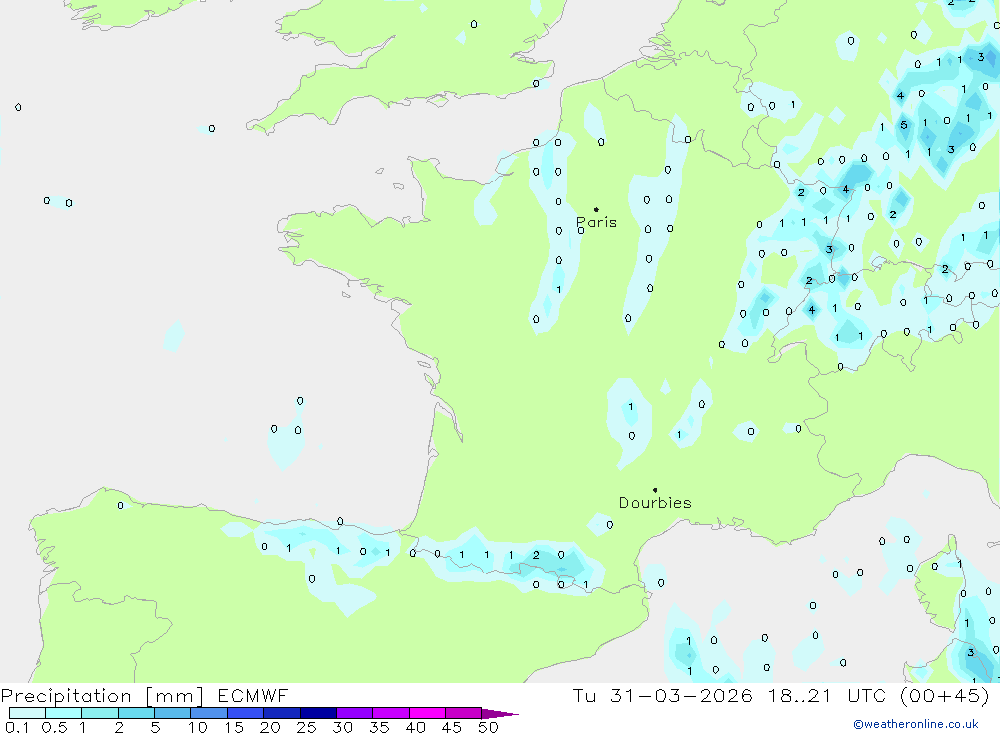This screenshot has width=1000, height=733.
Task: Pick the 15 to 20 mm legend swatch
Action: [246, 713]
